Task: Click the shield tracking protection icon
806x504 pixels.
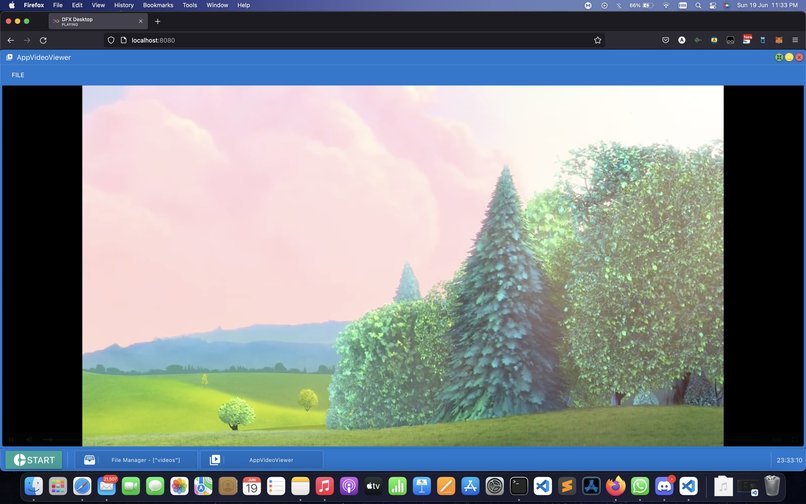Action: click(x=111, y=40)
